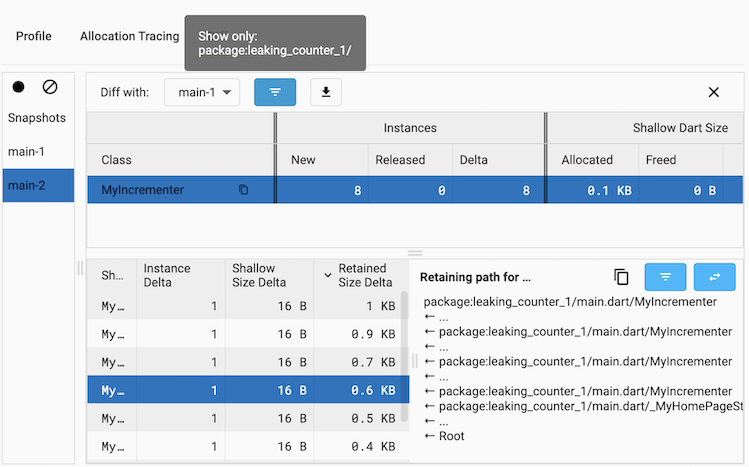Click the Instance Delta column header
This screenshot has width=749, height=467.
point(180,275)
